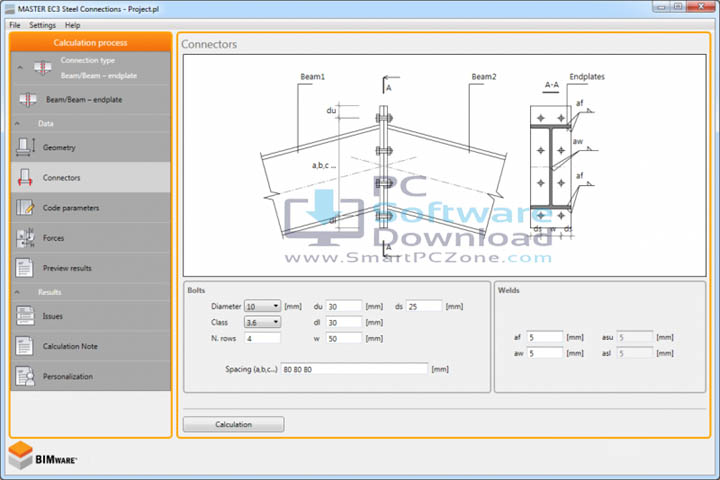The image size is (720, 480).
Task: Click the Beam1 label in the diagram
Action: click(x=312, y=77)
